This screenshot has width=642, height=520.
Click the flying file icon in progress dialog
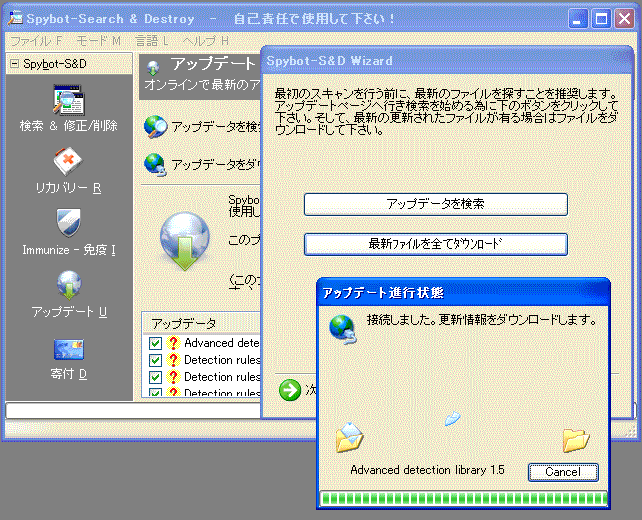click(x=452, y=418)
